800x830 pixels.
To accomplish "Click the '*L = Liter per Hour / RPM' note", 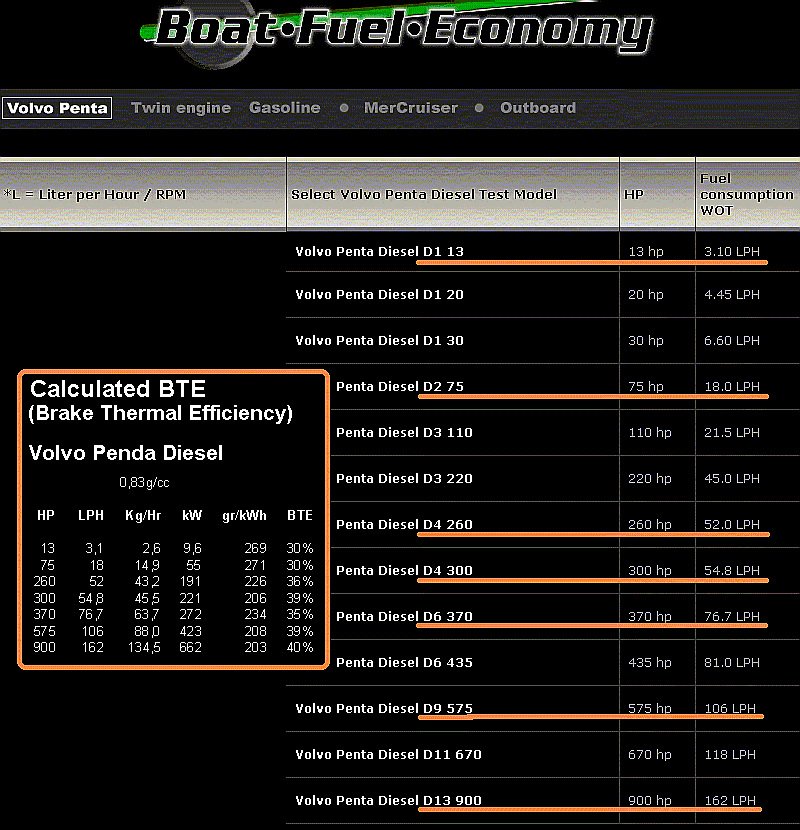I will [95, 194].
